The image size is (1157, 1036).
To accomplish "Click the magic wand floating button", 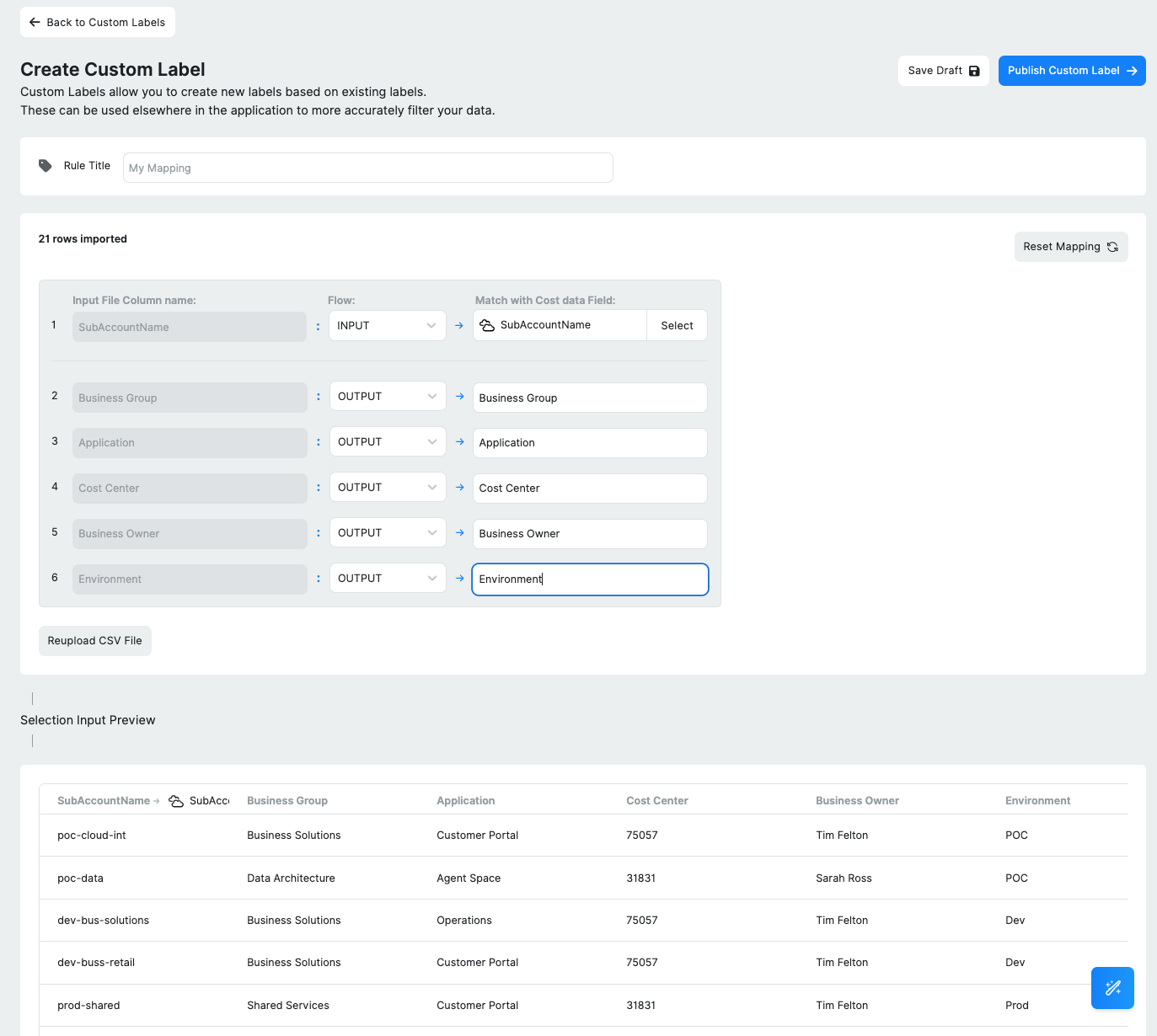I will pos(1112,988).
